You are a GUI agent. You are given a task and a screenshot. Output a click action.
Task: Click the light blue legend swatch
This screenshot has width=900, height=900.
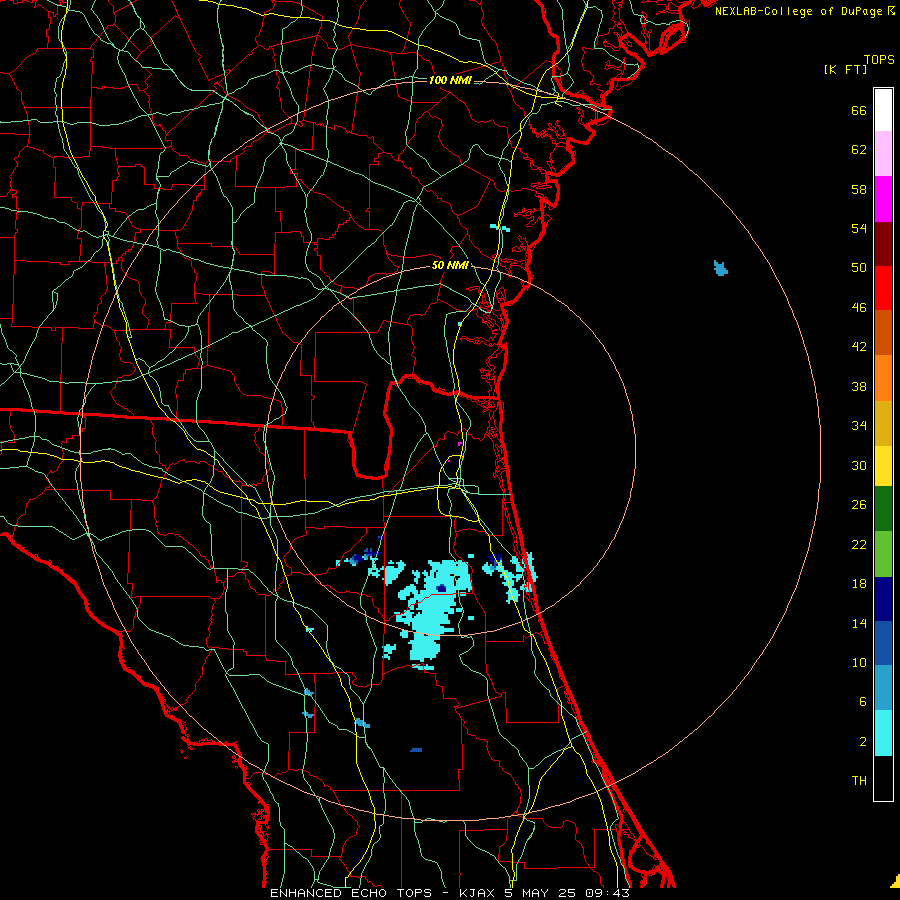[883, 688]
